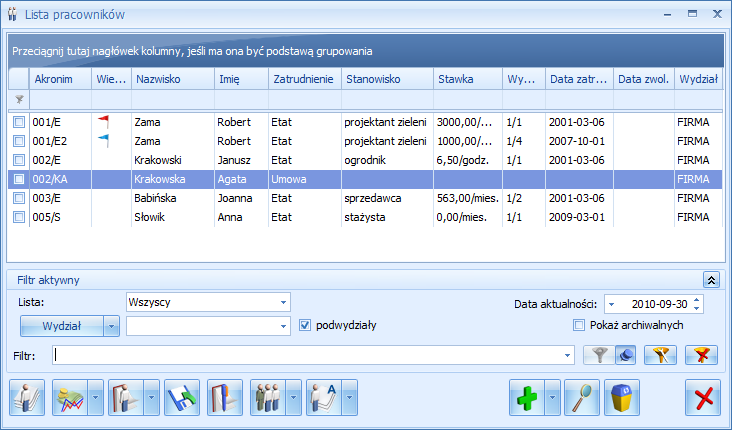Enable Pokaż archiwalnych checkbox
This screenshot has height=430, width=732.
pyautogui.click(x=579, y=325)
